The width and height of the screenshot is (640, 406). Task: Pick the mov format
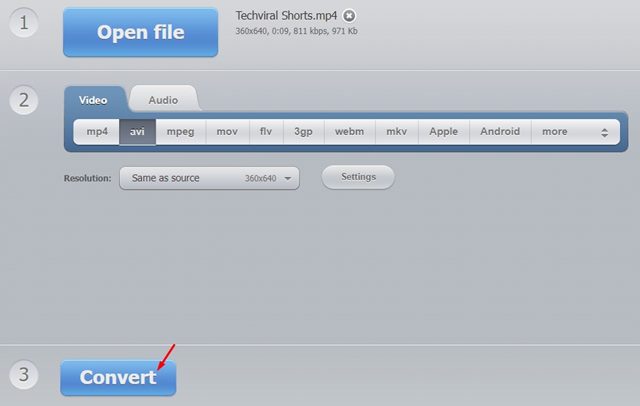pyautogui.click(x=227, y=132)
